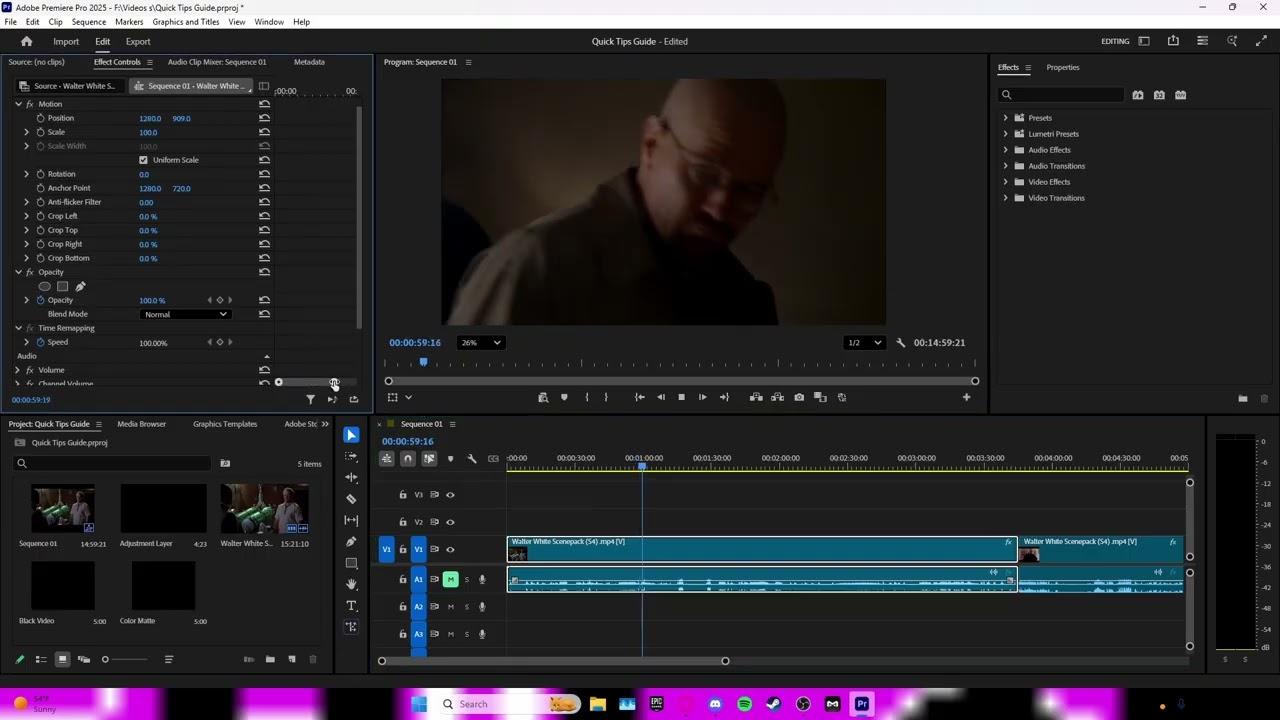Click Add Marker icon in timeline
Screen dimensions: 1280x720
pyautogui.click(x=450, y=459)
